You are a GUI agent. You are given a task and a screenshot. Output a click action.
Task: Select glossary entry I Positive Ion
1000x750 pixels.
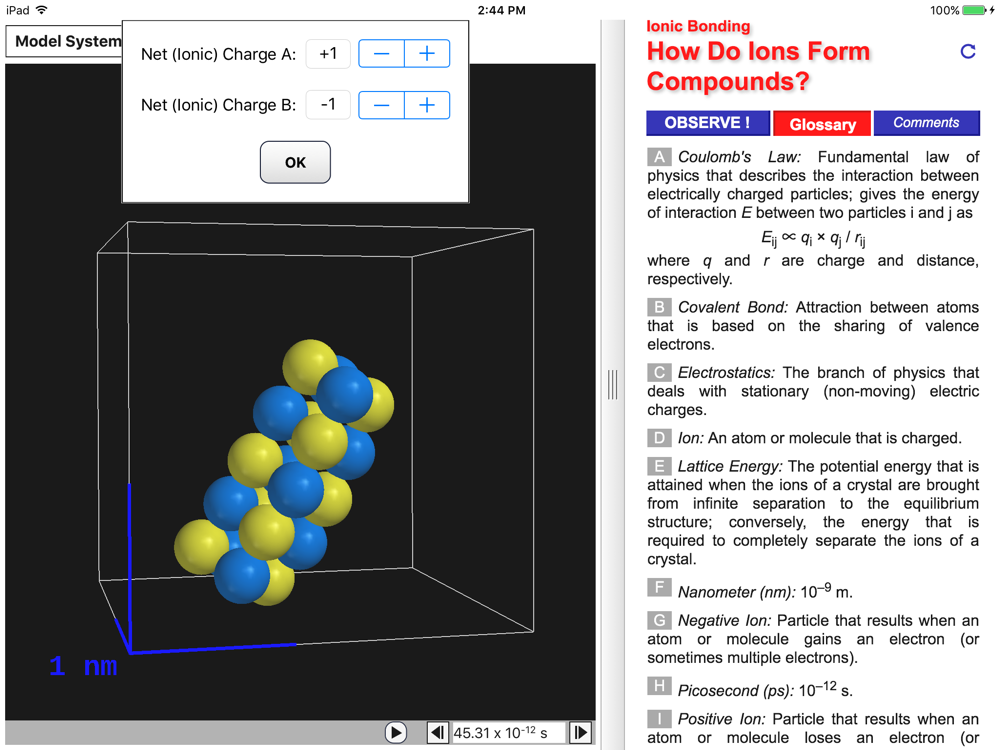coord(659,719)
